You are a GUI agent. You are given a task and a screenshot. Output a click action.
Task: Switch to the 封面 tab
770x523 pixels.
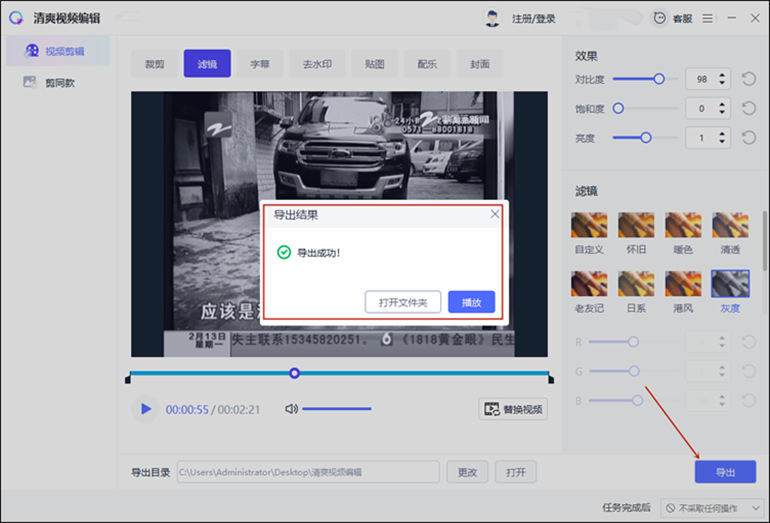[x=480, y=64]
